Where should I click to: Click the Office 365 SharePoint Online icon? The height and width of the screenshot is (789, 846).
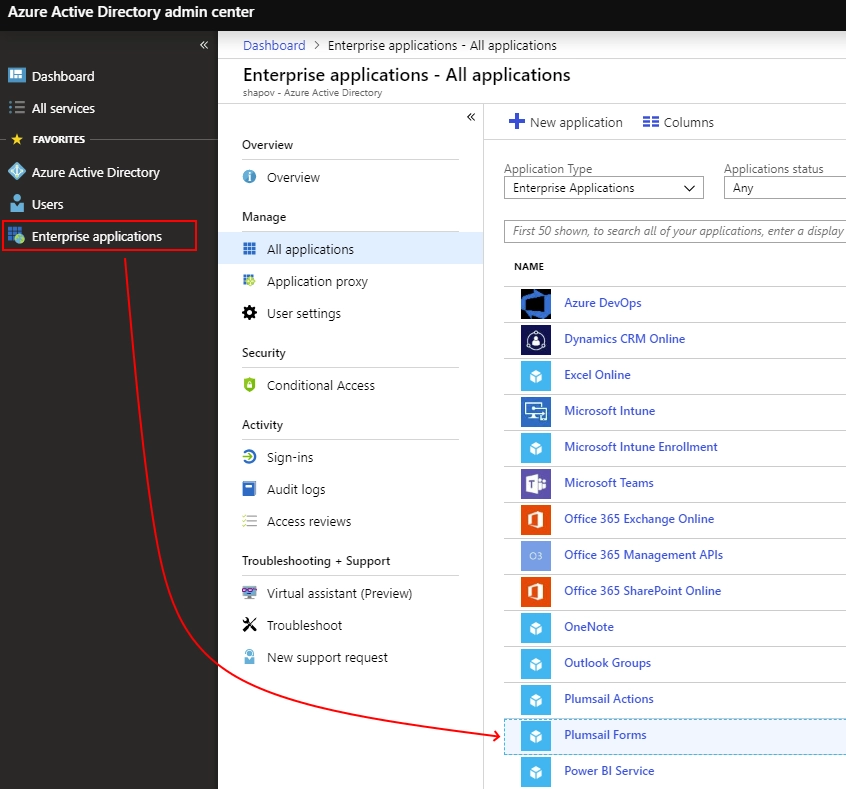536,592
